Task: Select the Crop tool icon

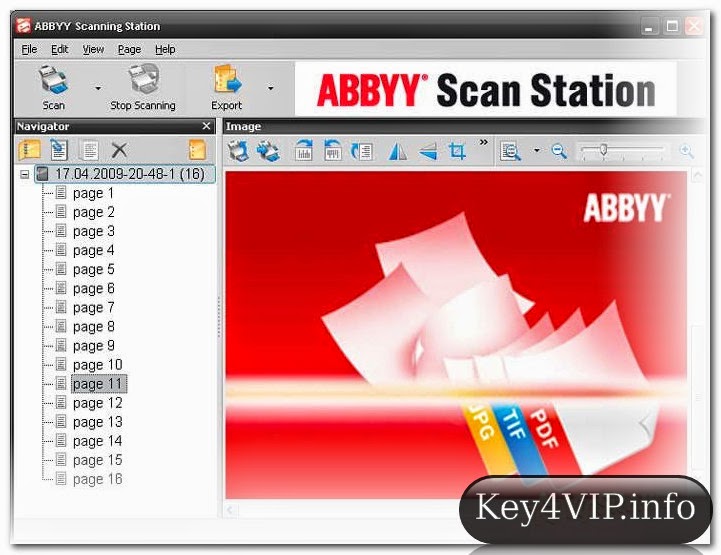Action: point(457,151)
